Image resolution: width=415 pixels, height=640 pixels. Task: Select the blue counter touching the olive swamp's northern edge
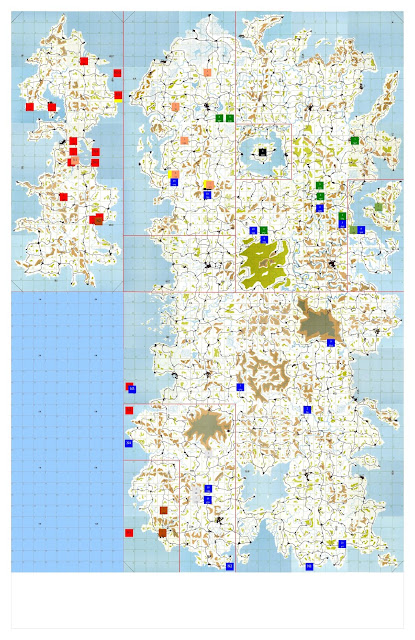264,239
